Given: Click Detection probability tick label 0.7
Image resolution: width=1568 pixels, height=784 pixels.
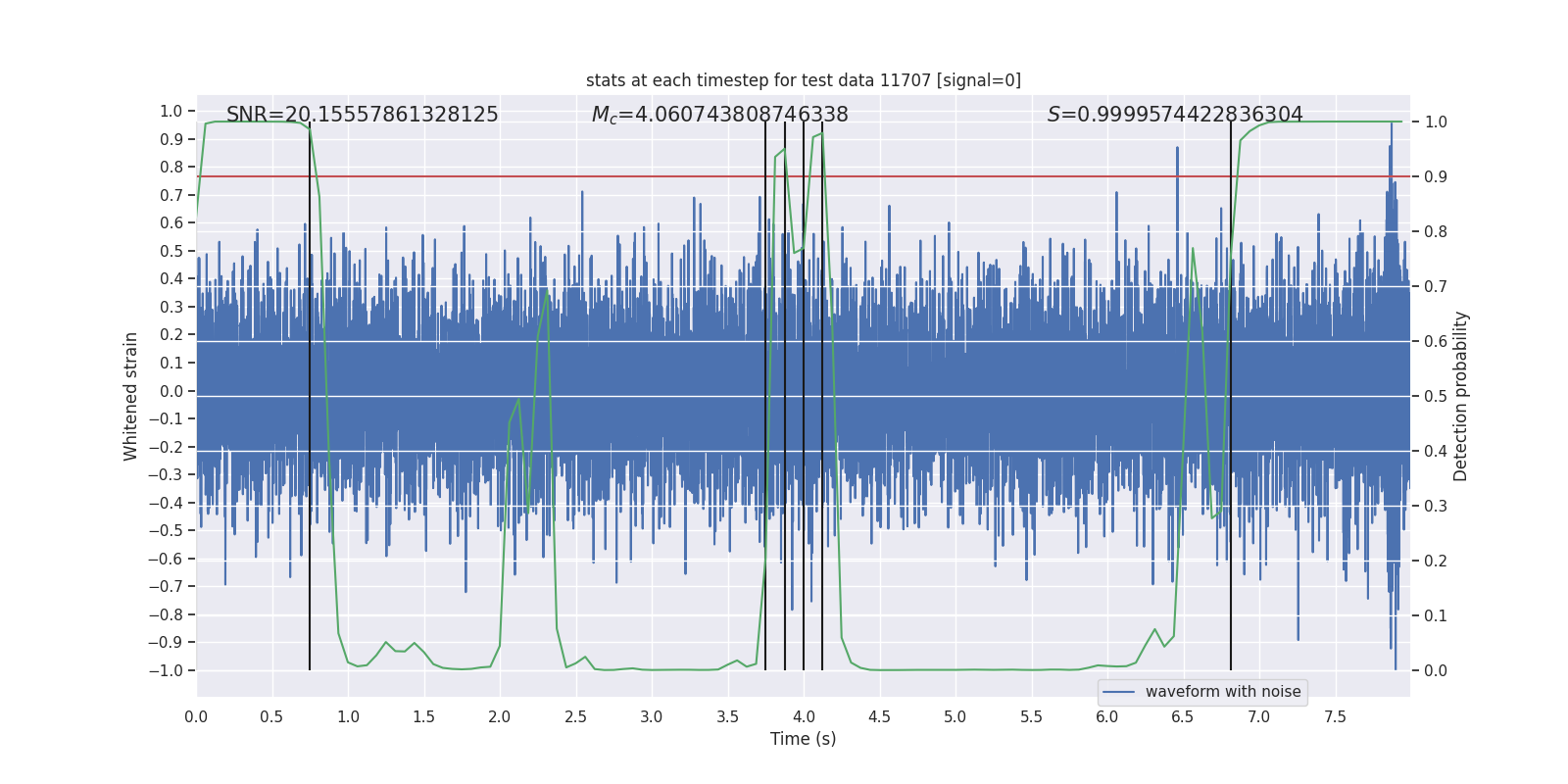Looking at the screenshot, I should click(1436, 287).
